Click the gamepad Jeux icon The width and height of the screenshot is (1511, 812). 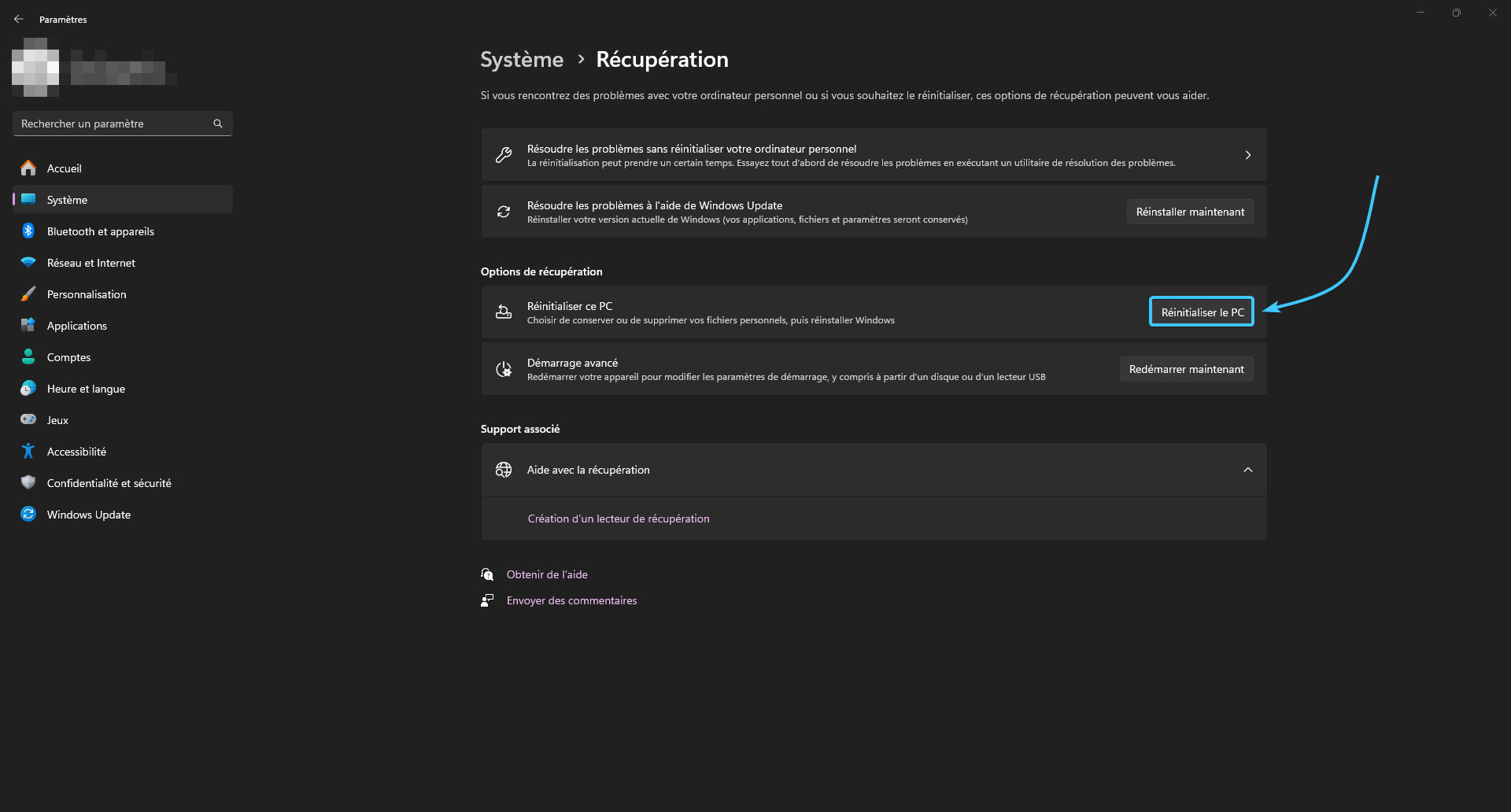pyautogui.click(x=28, y=420)
